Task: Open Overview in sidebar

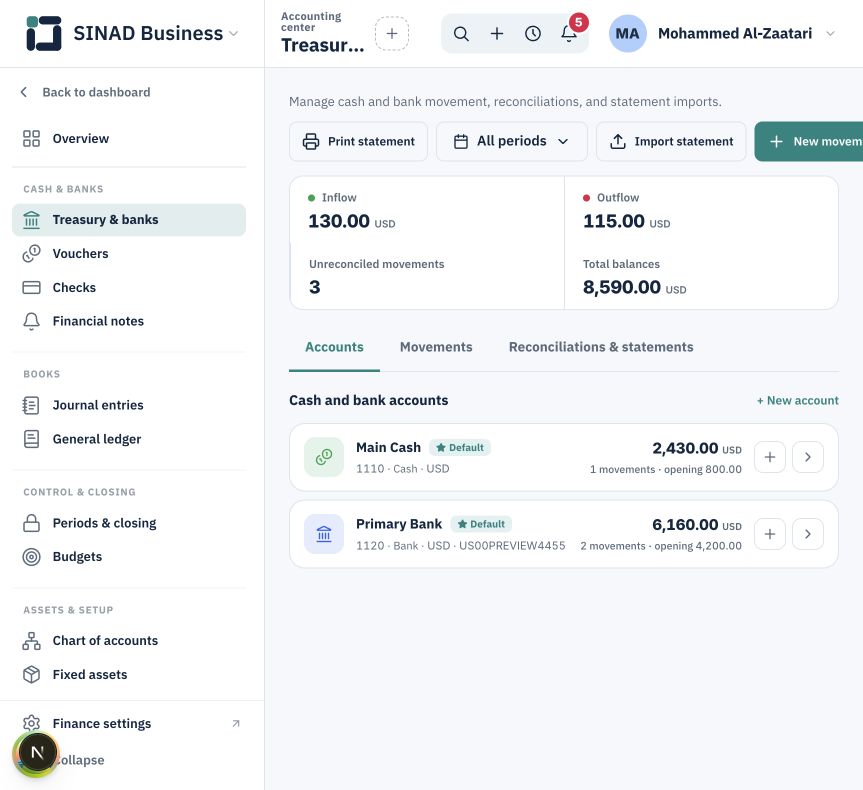Action: 129,139
